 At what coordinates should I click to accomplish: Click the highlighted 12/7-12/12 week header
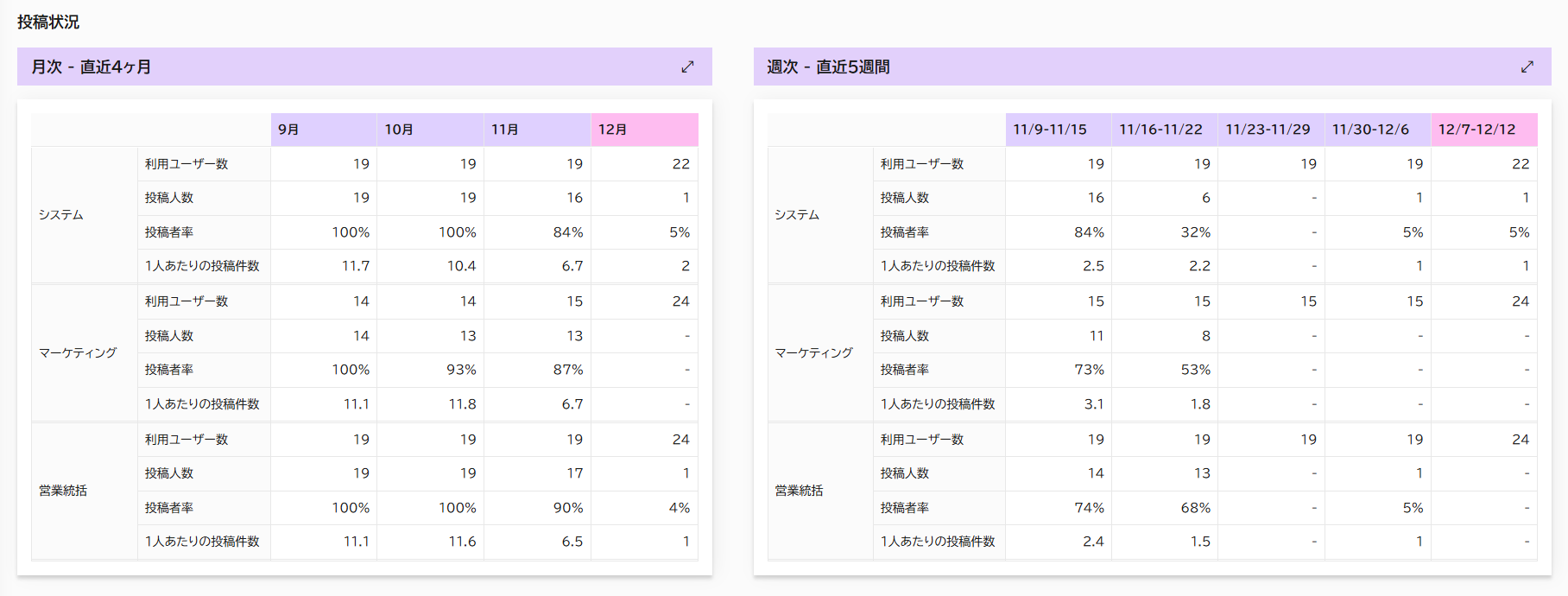pos(1483,130)
